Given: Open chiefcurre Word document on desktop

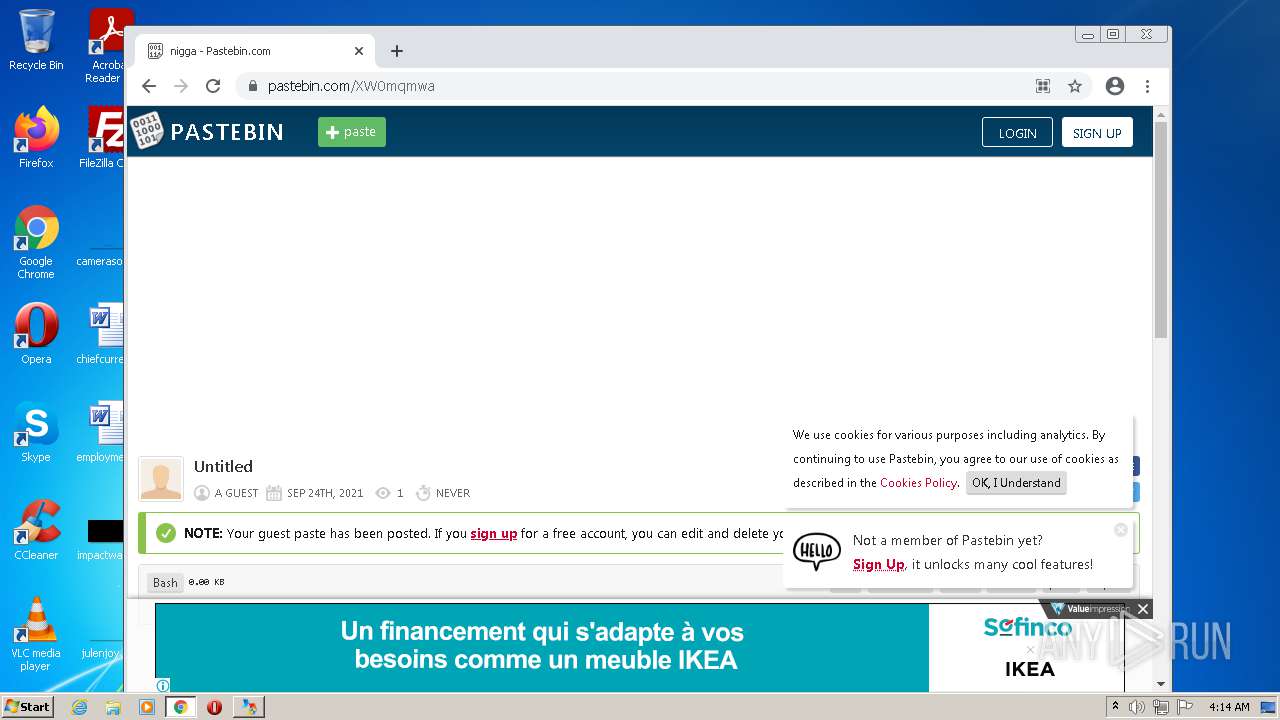Looking at the screenshot, I should pos(102,335).
